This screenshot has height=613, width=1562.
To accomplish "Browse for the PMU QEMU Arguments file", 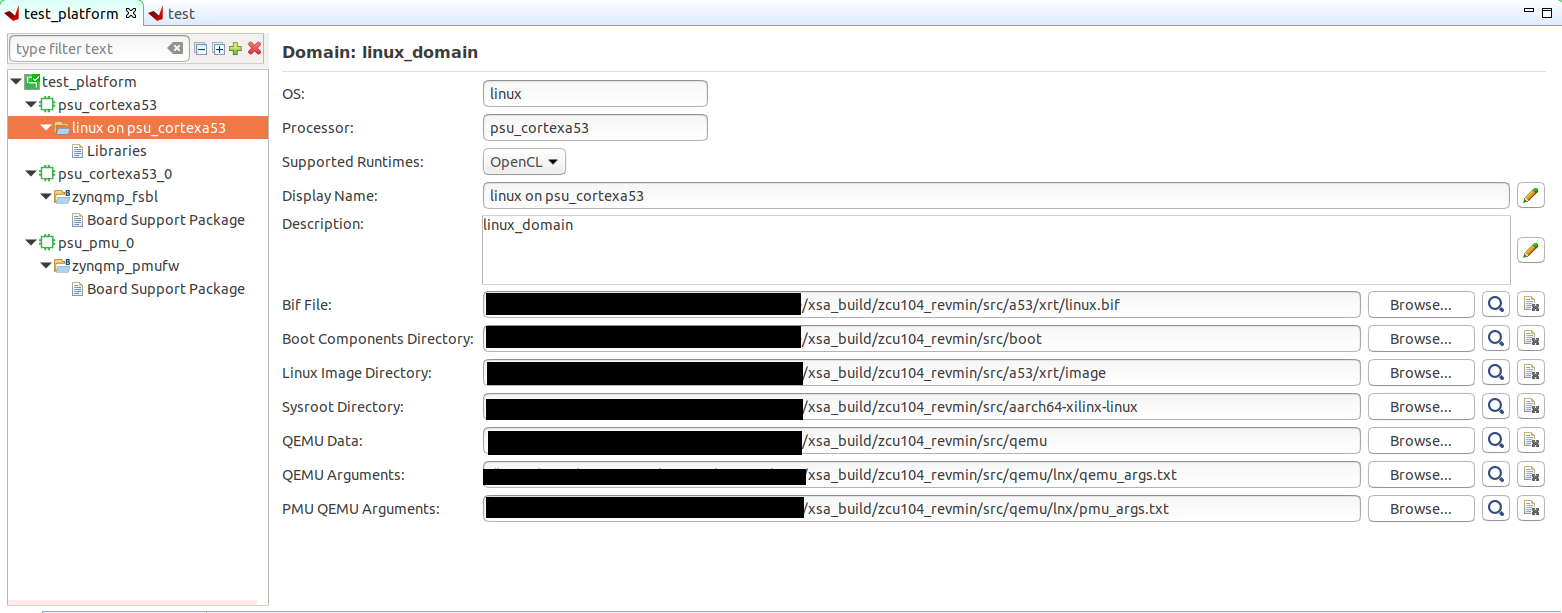I will coord(1420,509).
